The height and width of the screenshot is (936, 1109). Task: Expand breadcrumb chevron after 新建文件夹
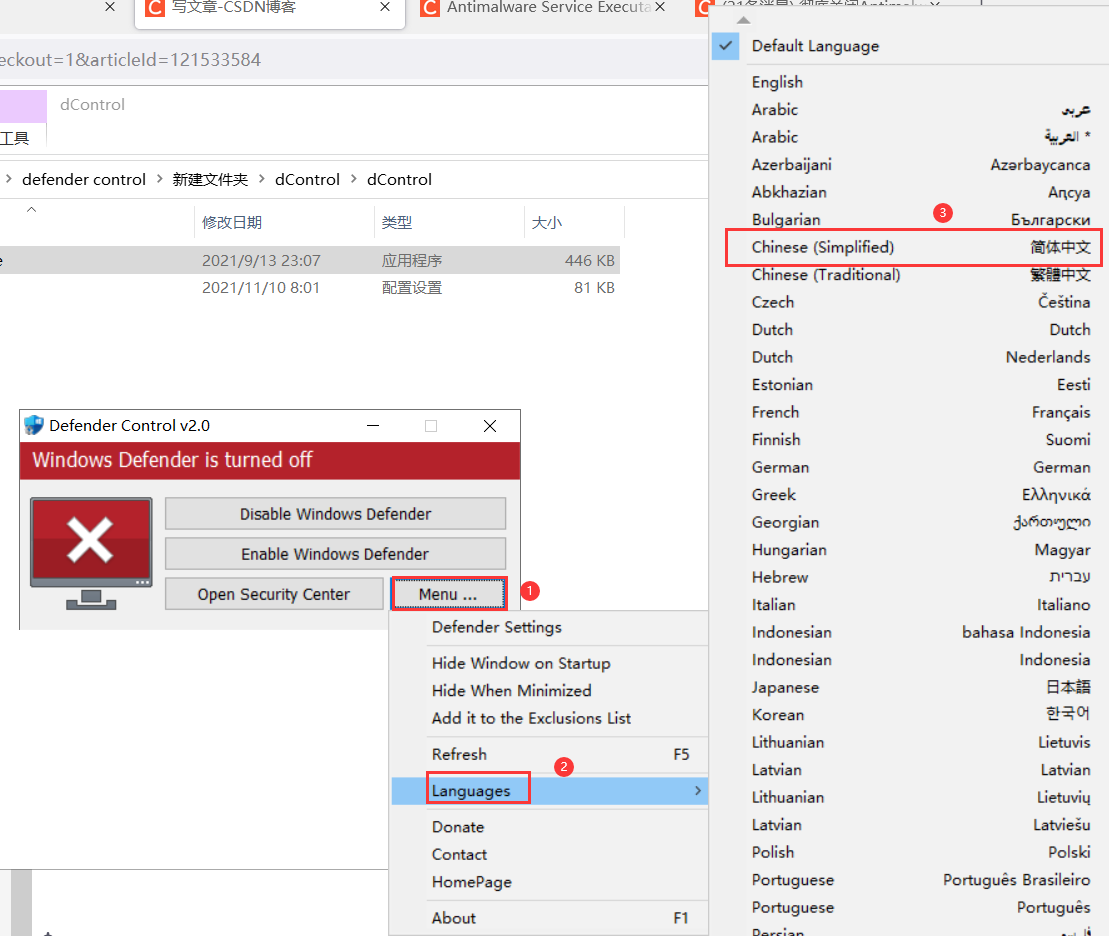(262, 179)
